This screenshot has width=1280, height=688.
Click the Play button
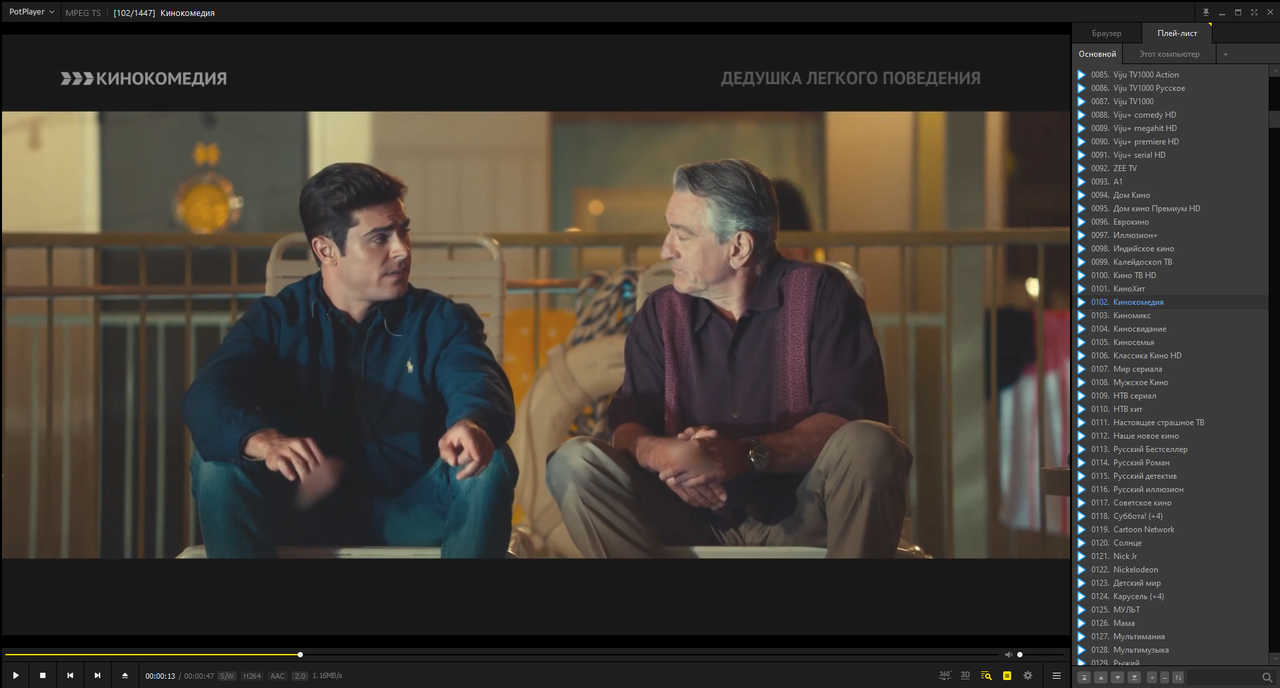pyautogui.click(x=16, y=676)
